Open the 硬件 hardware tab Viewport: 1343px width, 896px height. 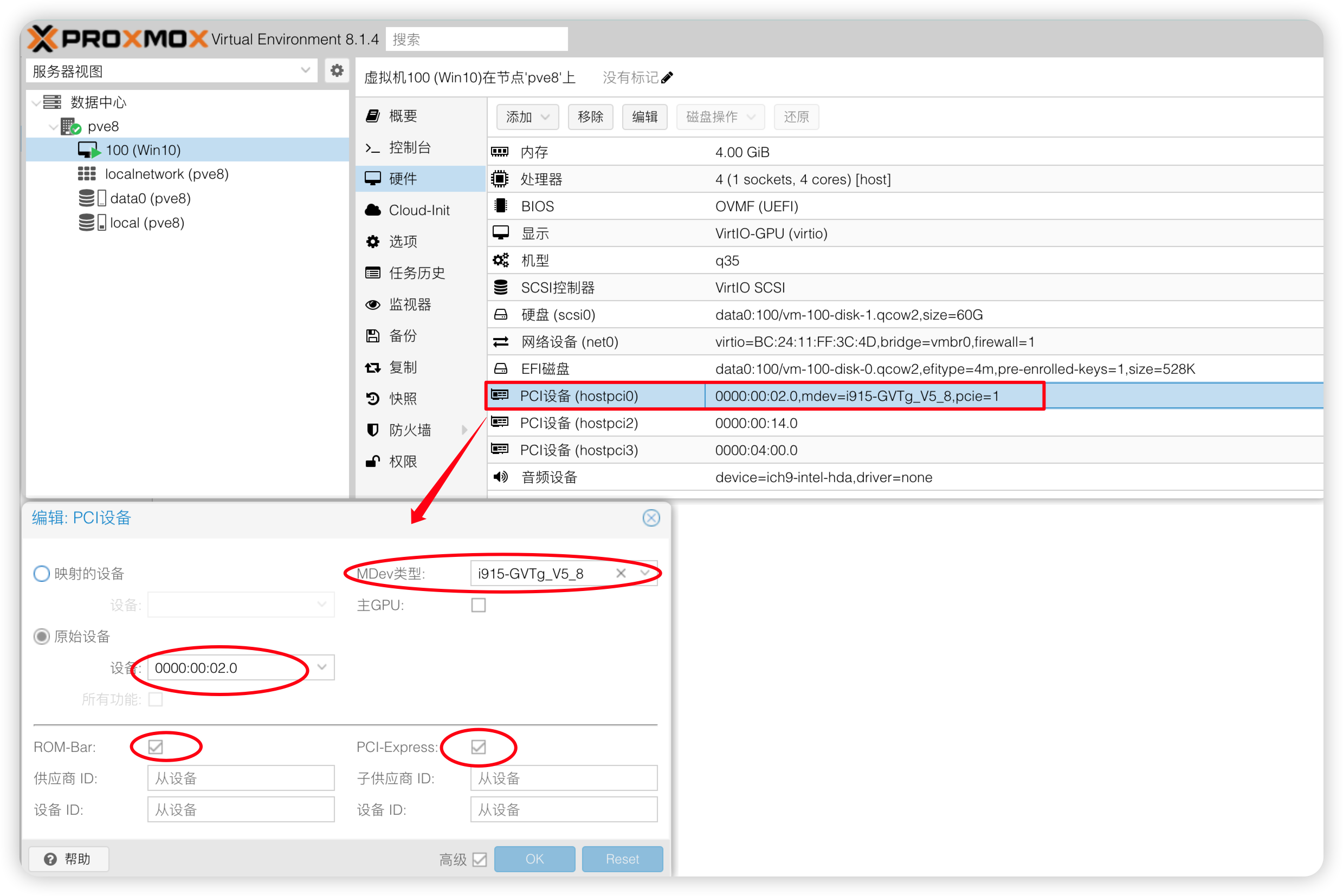(x=421, y=179)
